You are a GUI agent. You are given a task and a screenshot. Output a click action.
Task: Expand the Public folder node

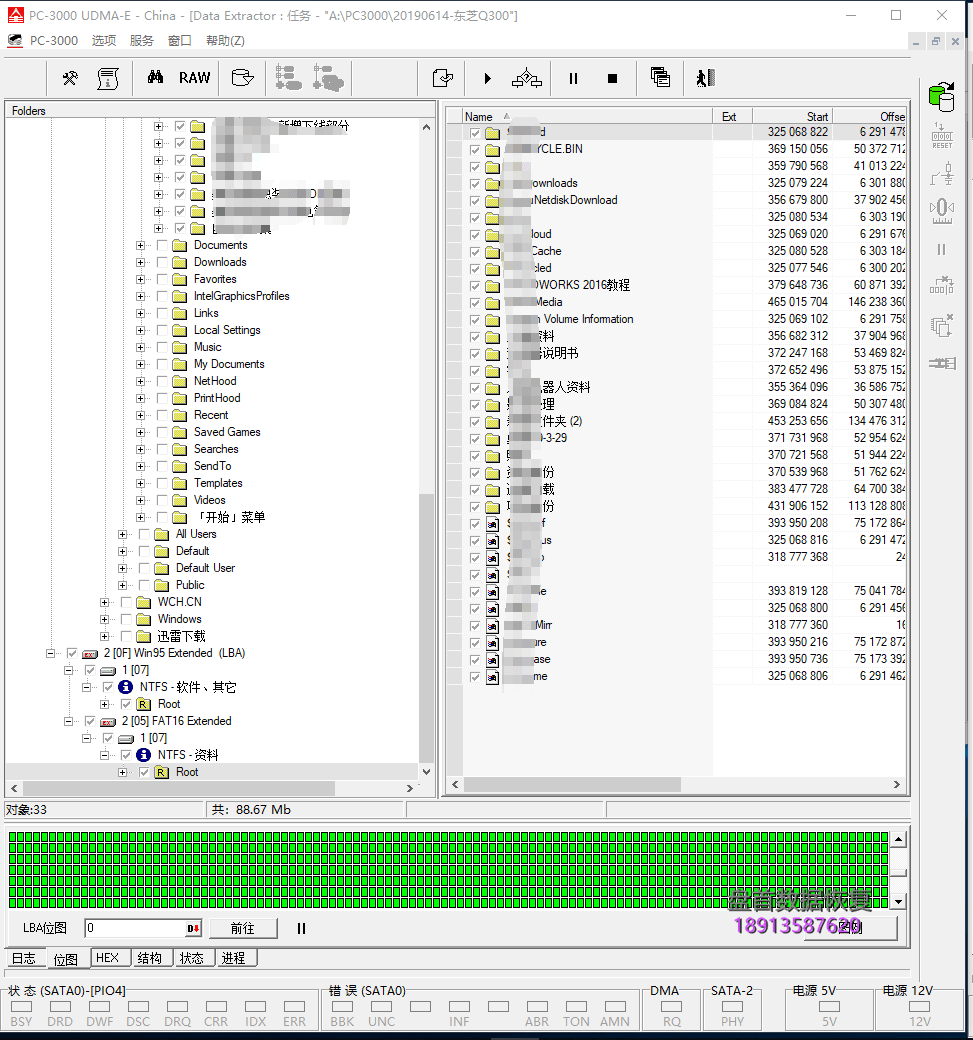[122, 586]
